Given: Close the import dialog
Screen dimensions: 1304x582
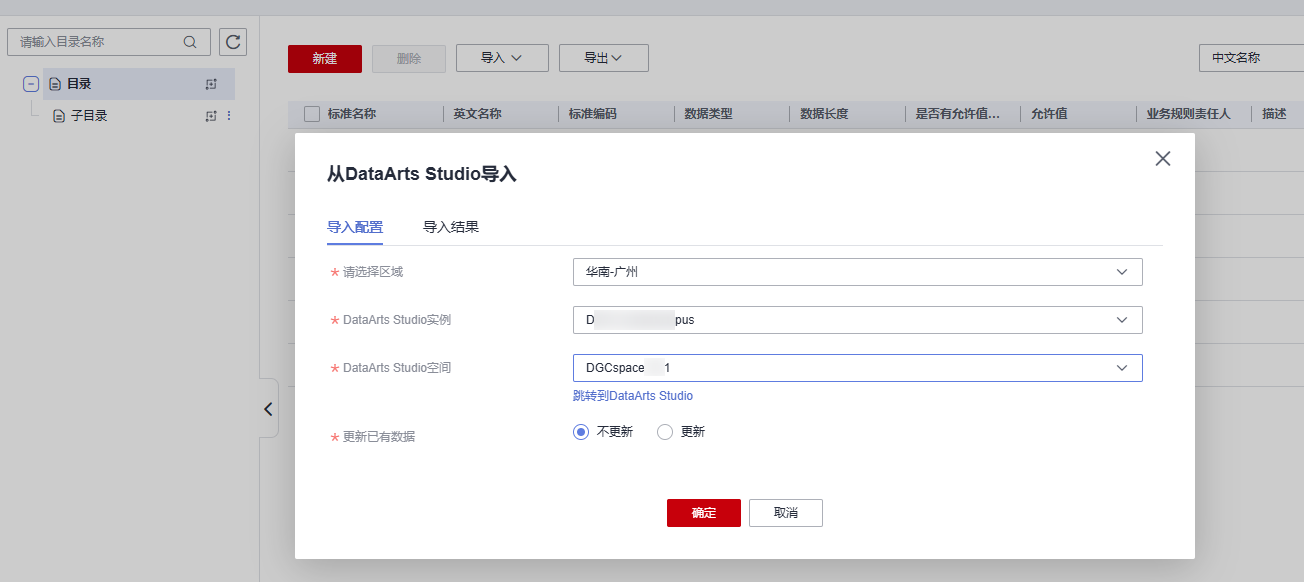Looking at the screenshot, I should pos(1162,158).
